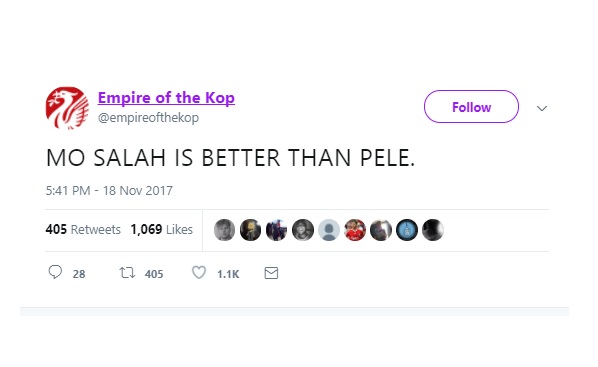Open the 5:41 PM - 18 Nov 2017 timestamp
This screenshot has width=598, height=367.
(x=109, y=191)
